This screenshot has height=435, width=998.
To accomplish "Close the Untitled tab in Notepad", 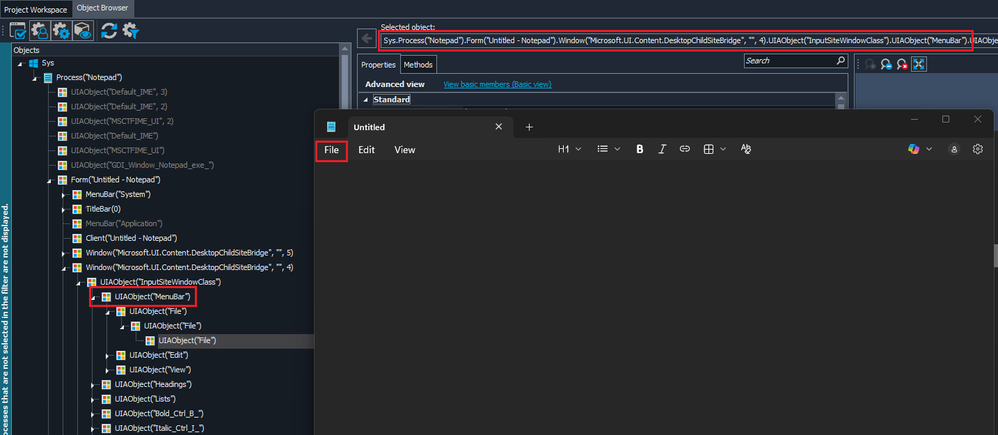I will [x=499, y=127].
